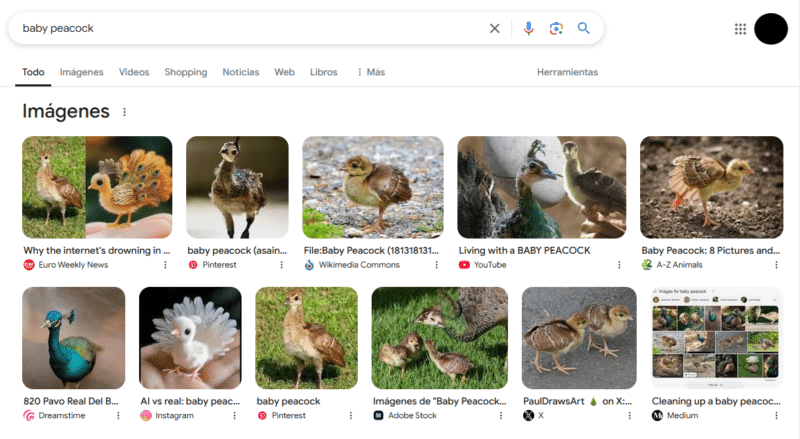This screenshot has width=800, height=439.
Task: Clear the search box text
Action: (494, 29)
